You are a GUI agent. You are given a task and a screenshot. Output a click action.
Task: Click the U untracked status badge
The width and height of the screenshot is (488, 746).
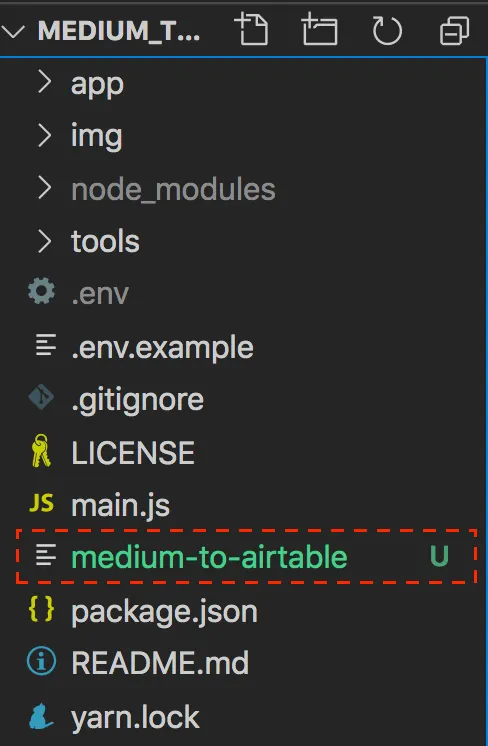439,556
